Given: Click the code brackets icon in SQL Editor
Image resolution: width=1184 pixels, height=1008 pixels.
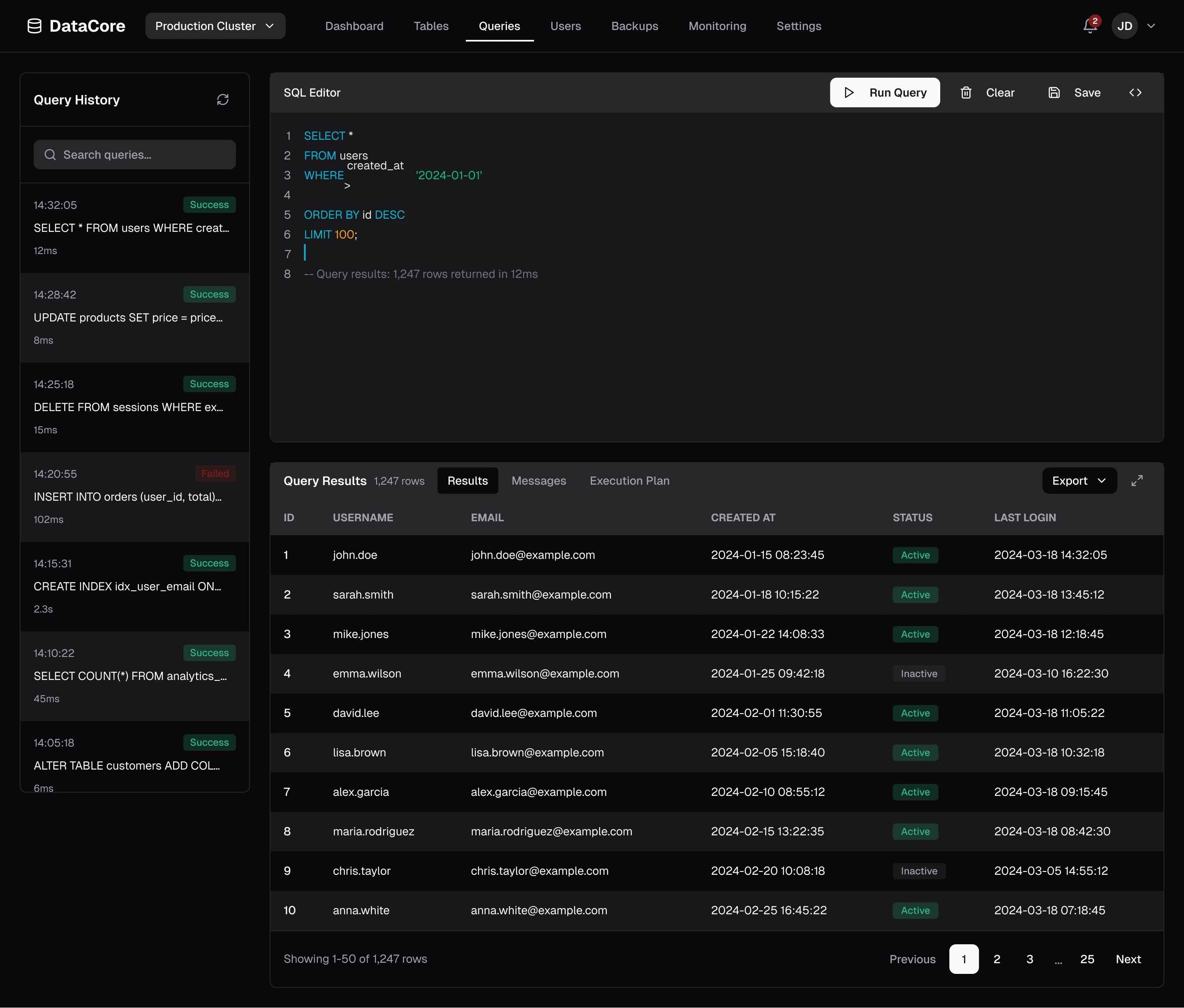Looking at the screenshot, I should [x=1135, y=92].
